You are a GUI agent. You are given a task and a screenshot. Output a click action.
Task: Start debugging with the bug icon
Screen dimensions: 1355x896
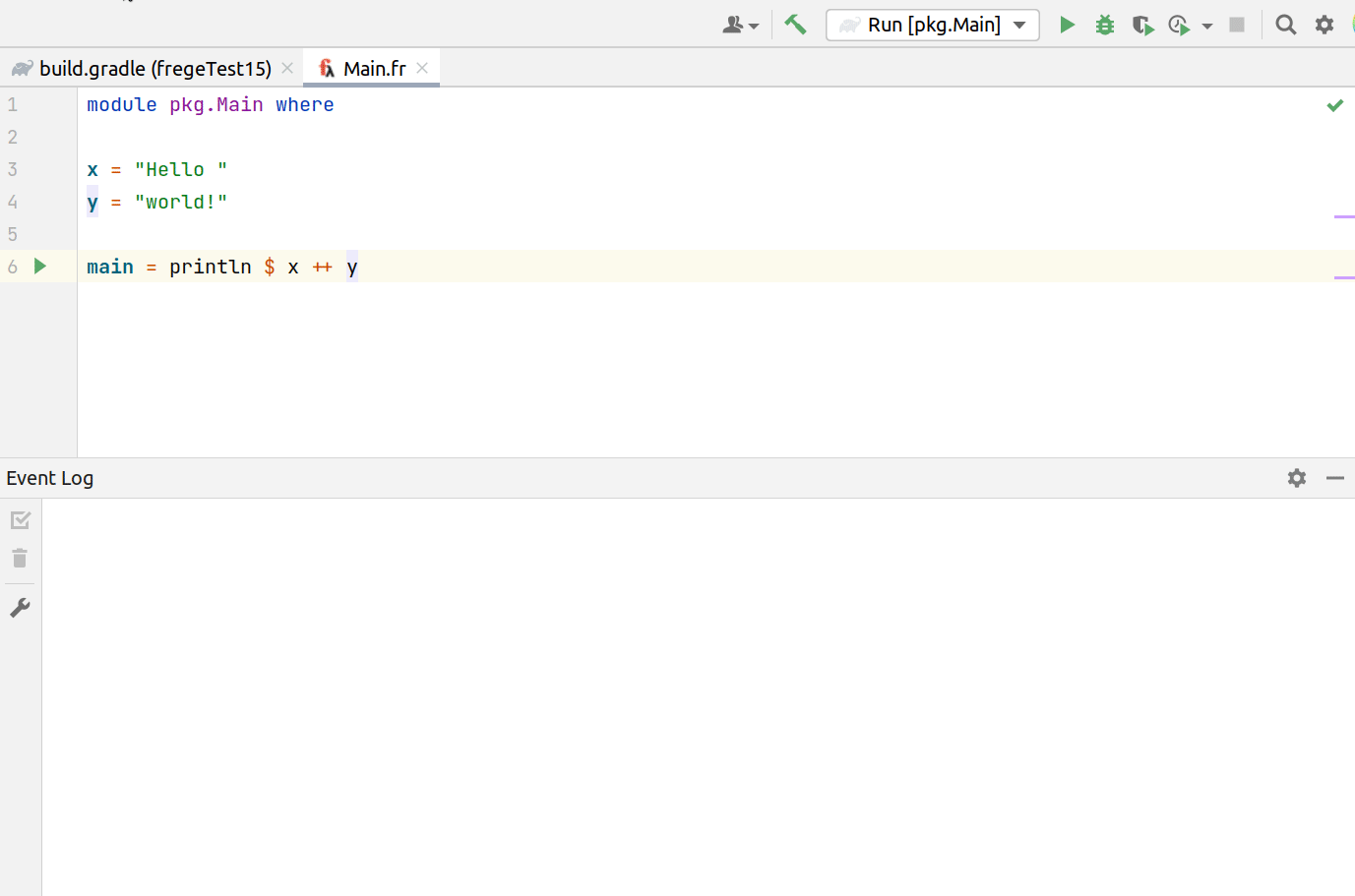point(1105,25)
